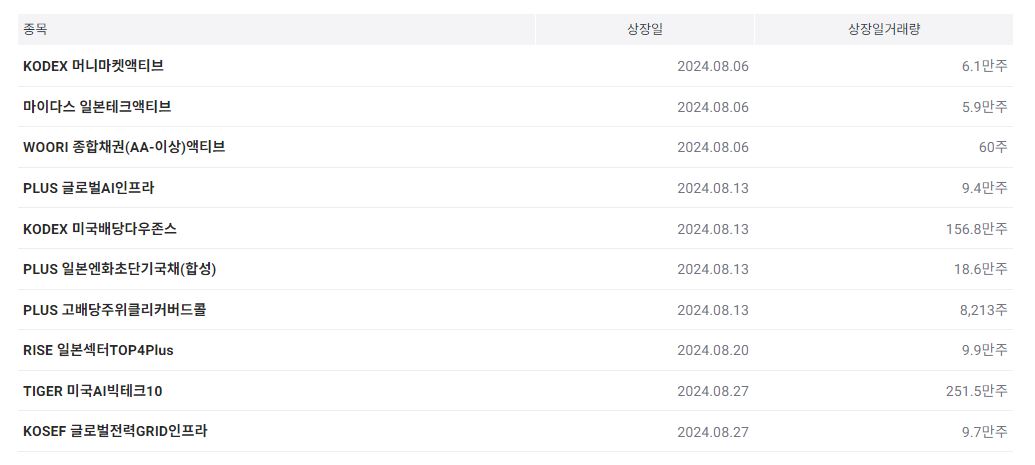The image size is (1035, 465).
Task: Click the 18.6만주 volume value
Action: tap(980, 269)
